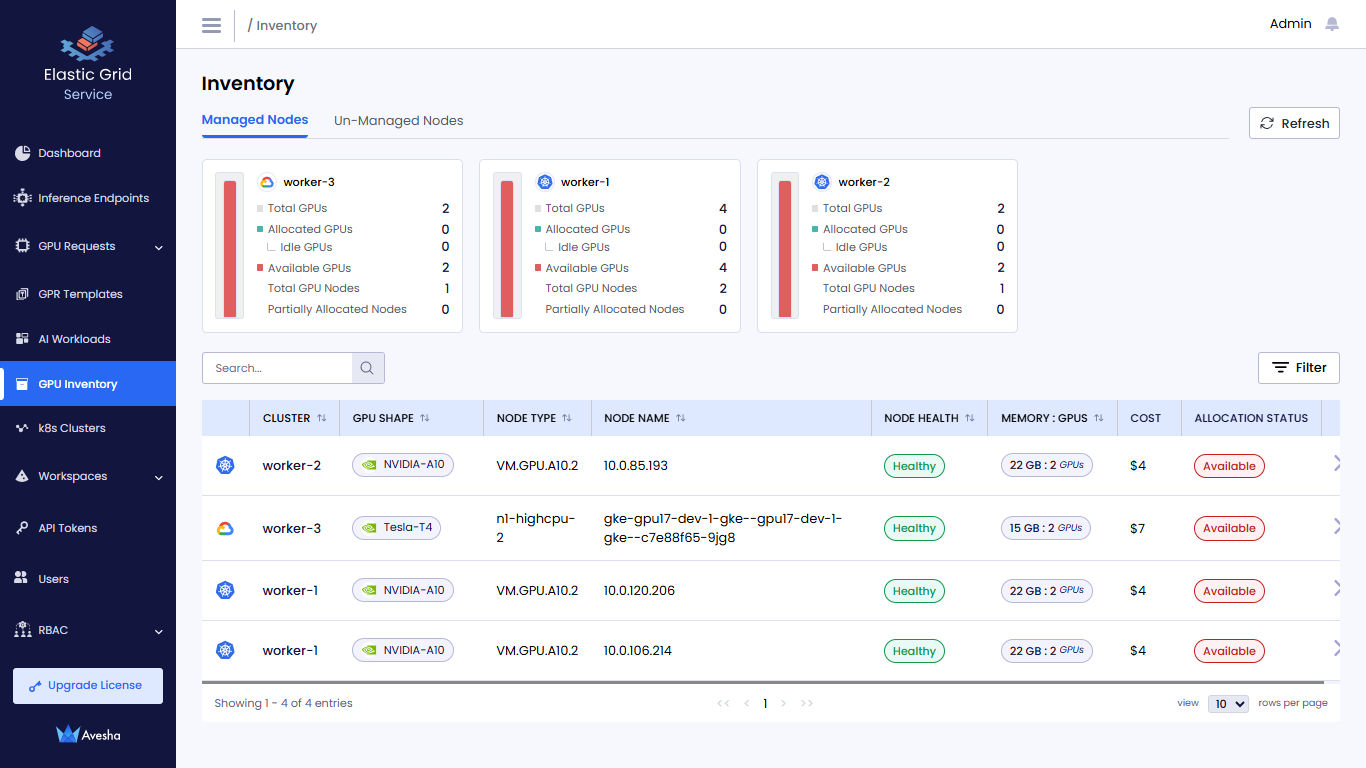
Task: Click the search magnifier icon
Action: click(x=367, y=368)
